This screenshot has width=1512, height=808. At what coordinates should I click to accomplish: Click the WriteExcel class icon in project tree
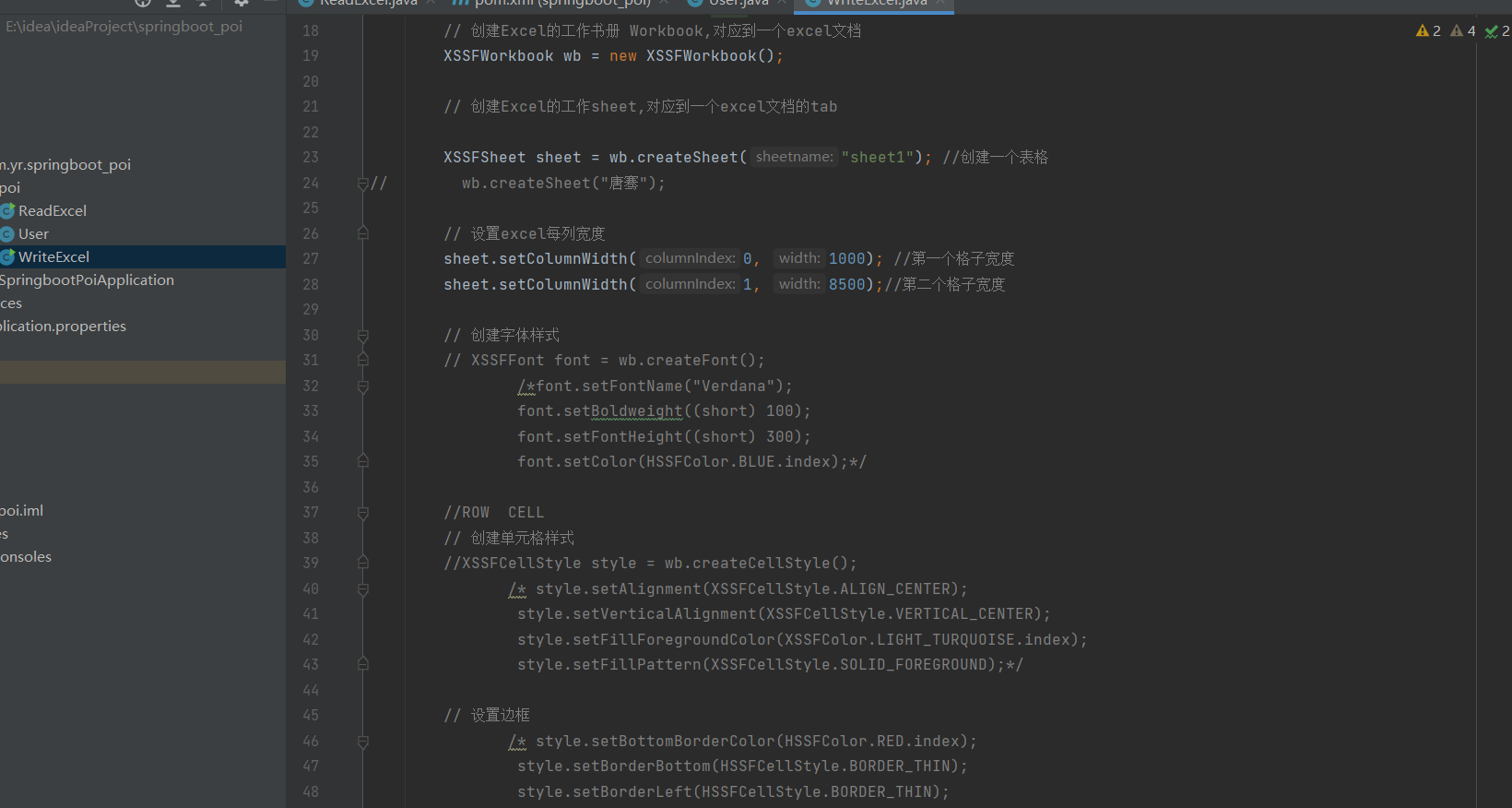click(x=7, y=256)
